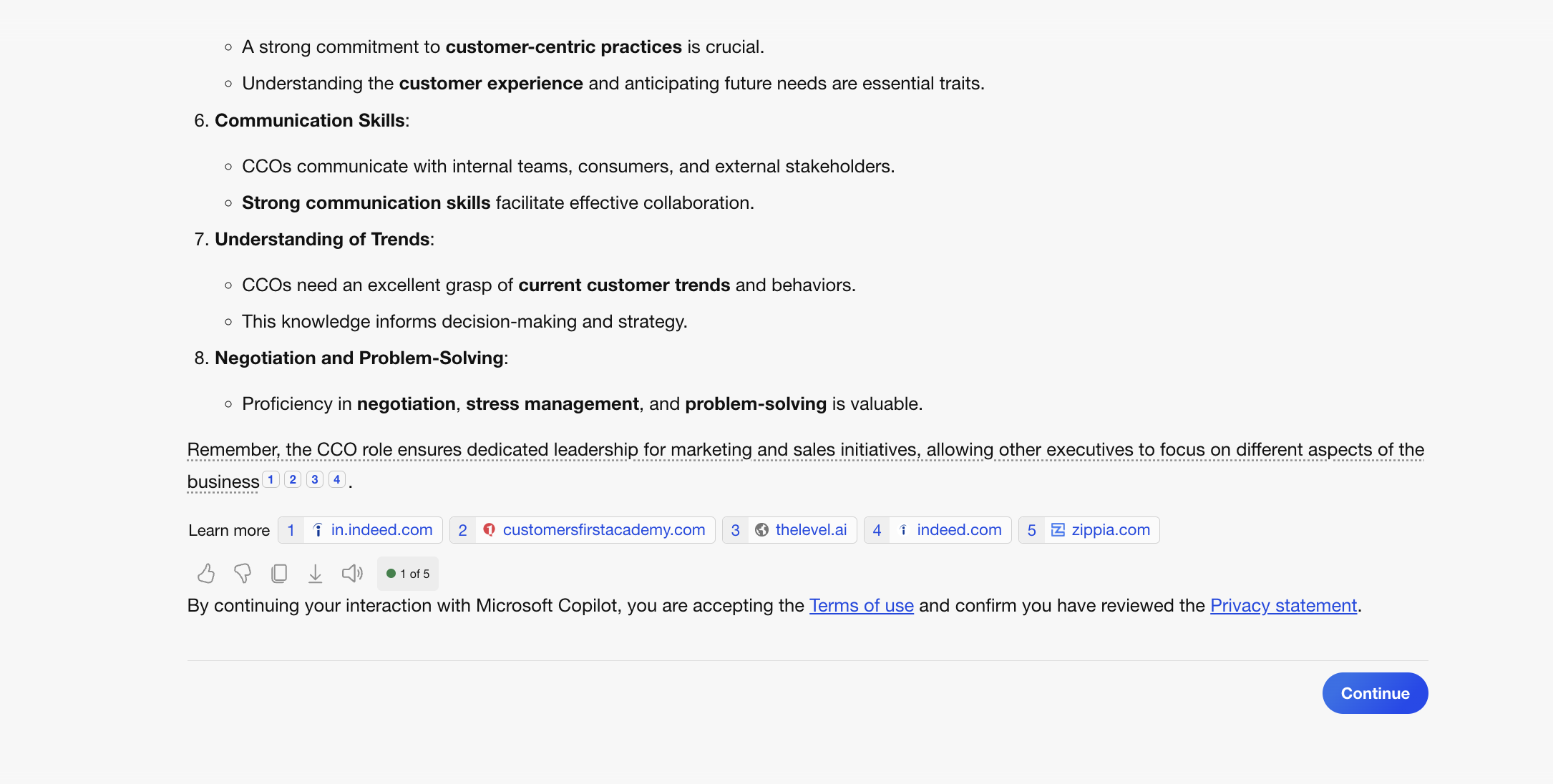Click the thumbs up like icon
1553x784 pixels.
pos(206,573)
